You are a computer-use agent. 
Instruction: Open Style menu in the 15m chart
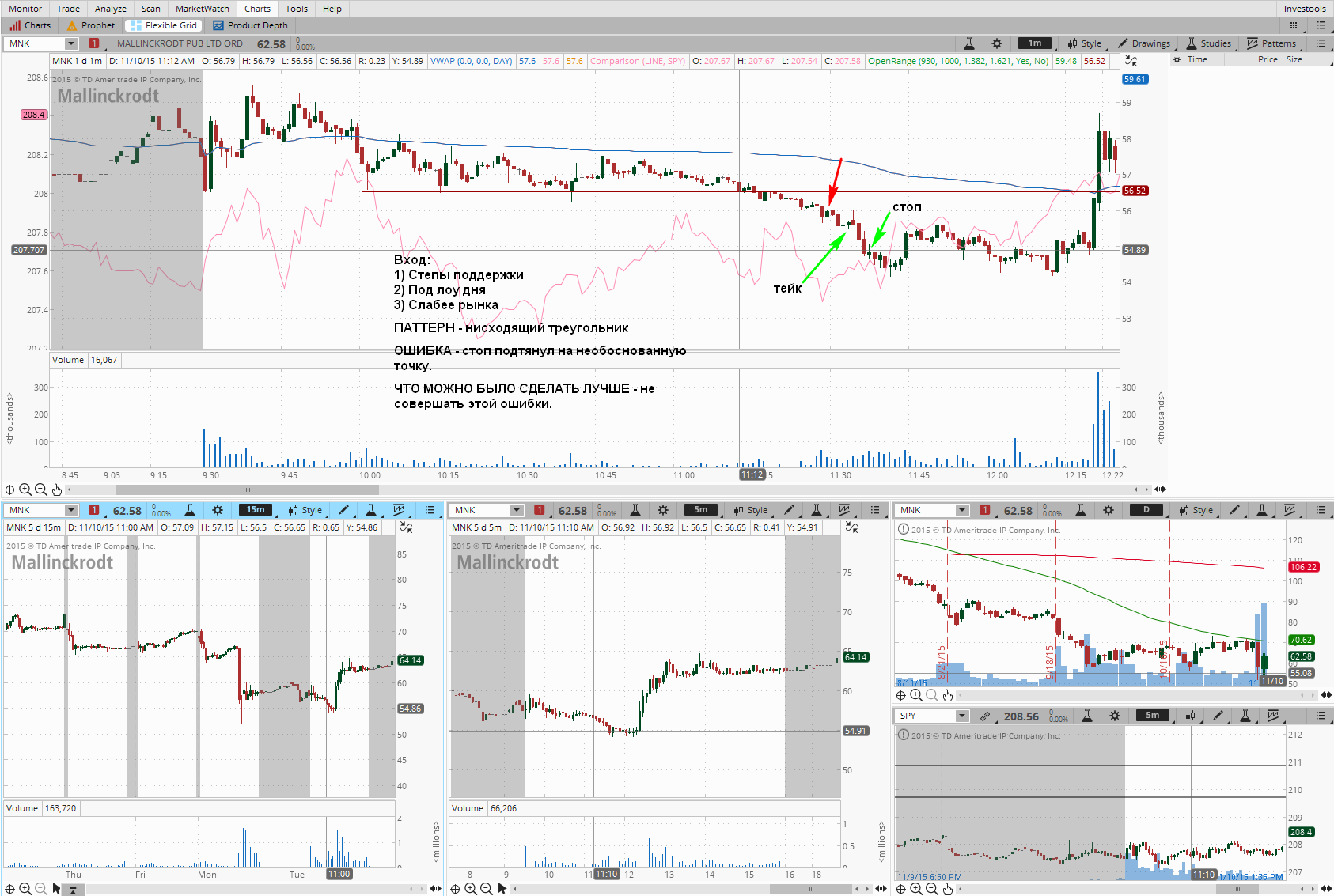click(305, 510)
